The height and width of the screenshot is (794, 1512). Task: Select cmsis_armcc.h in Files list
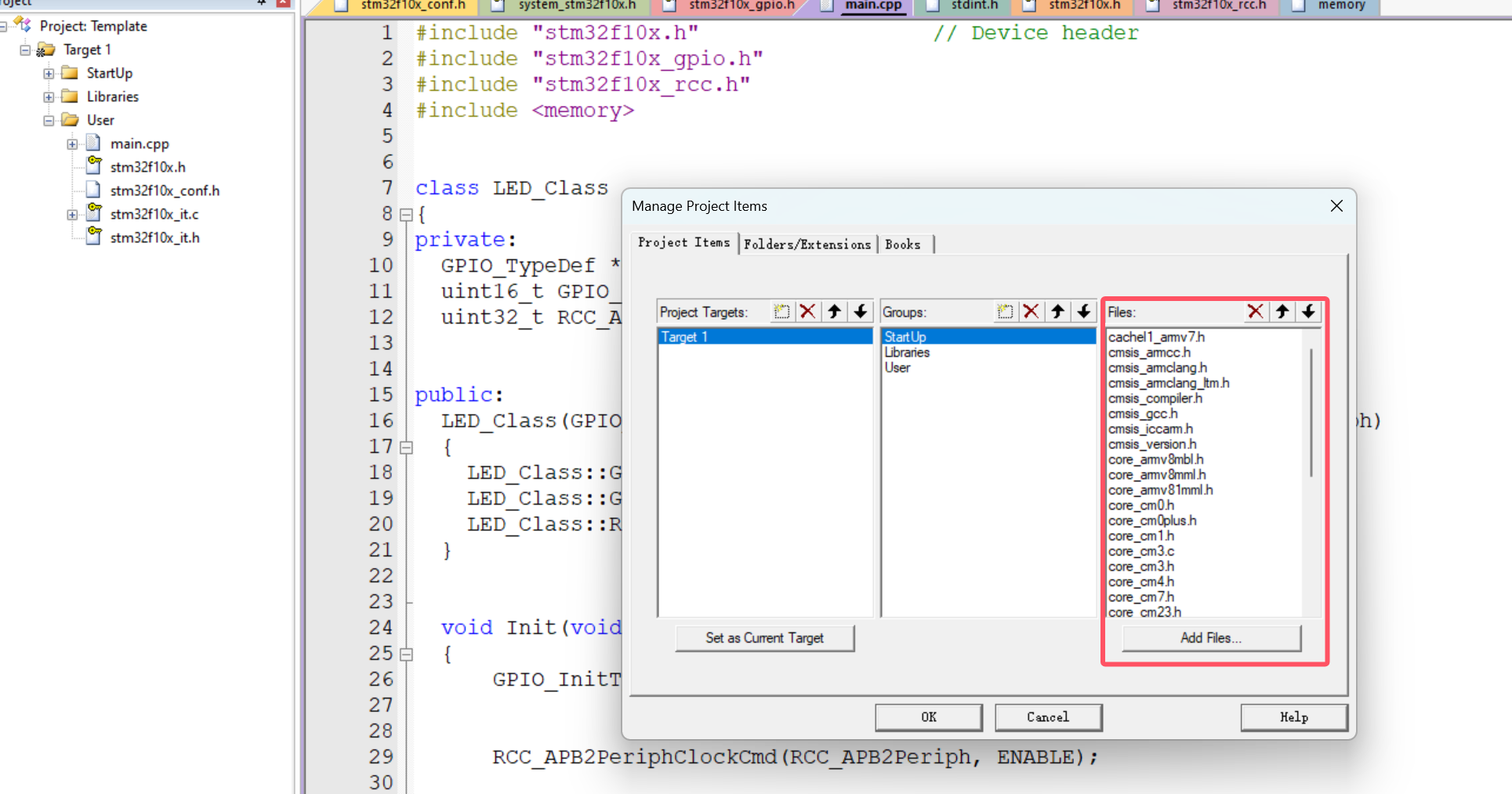click(x=1149, y=353)
